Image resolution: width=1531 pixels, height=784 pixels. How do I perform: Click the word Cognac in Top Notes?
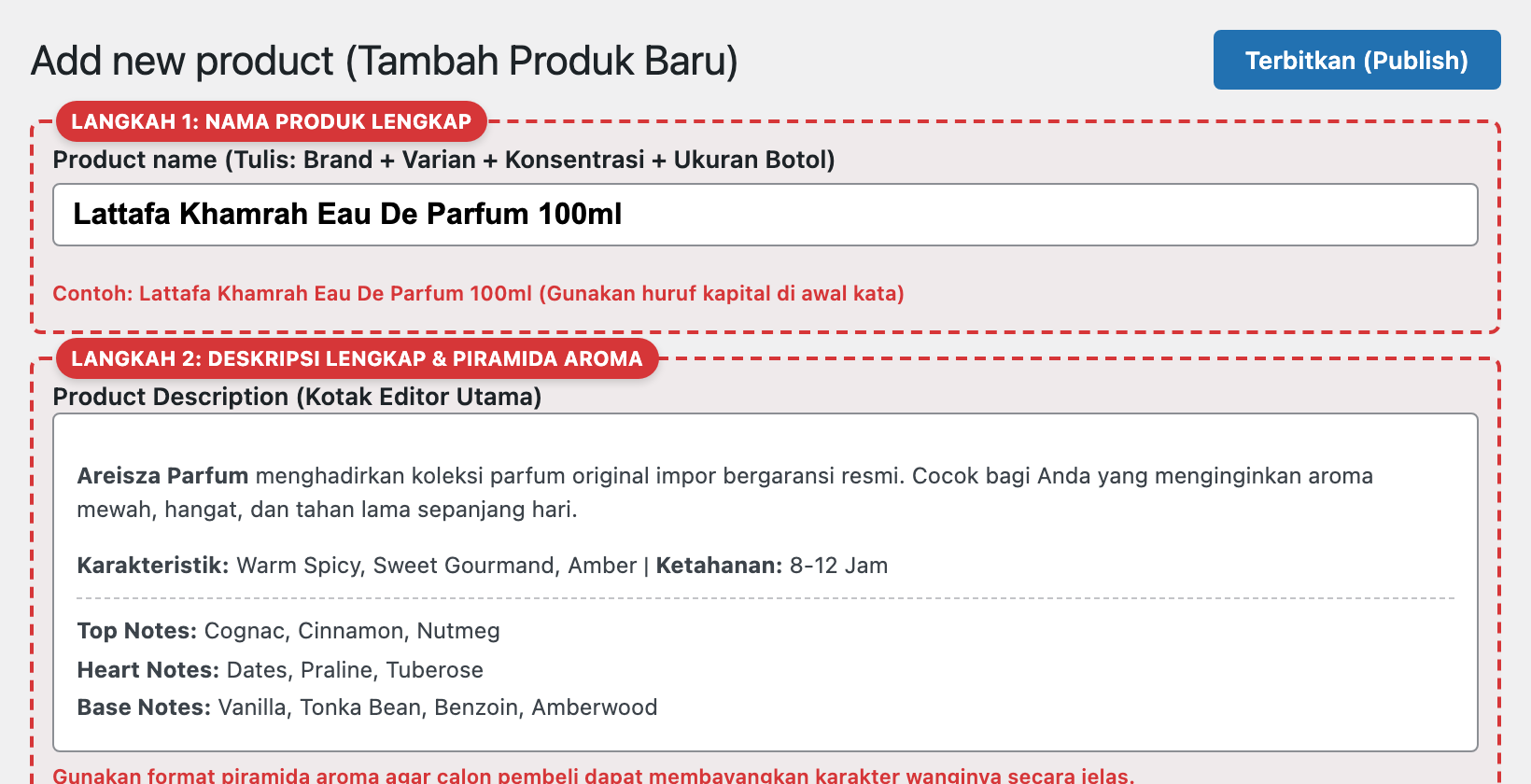[245, 631]
